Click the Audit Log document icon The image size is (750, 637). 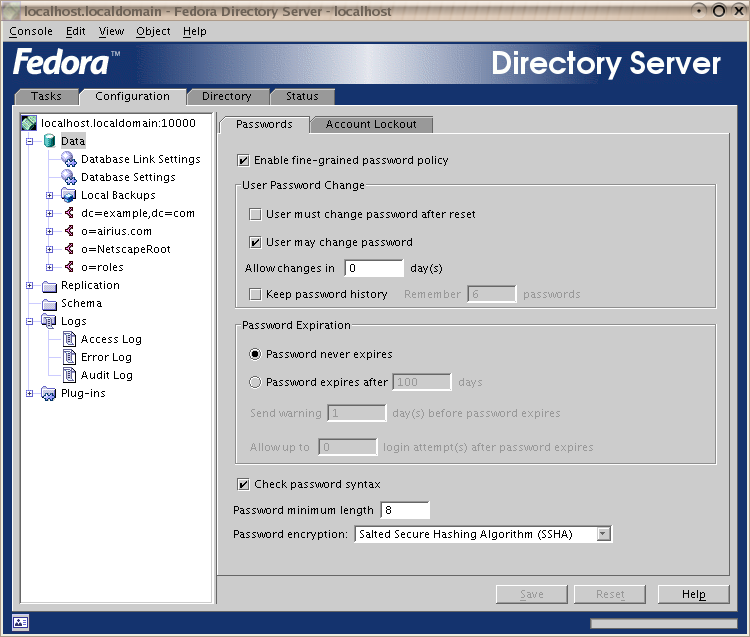(x=69, y=375)
